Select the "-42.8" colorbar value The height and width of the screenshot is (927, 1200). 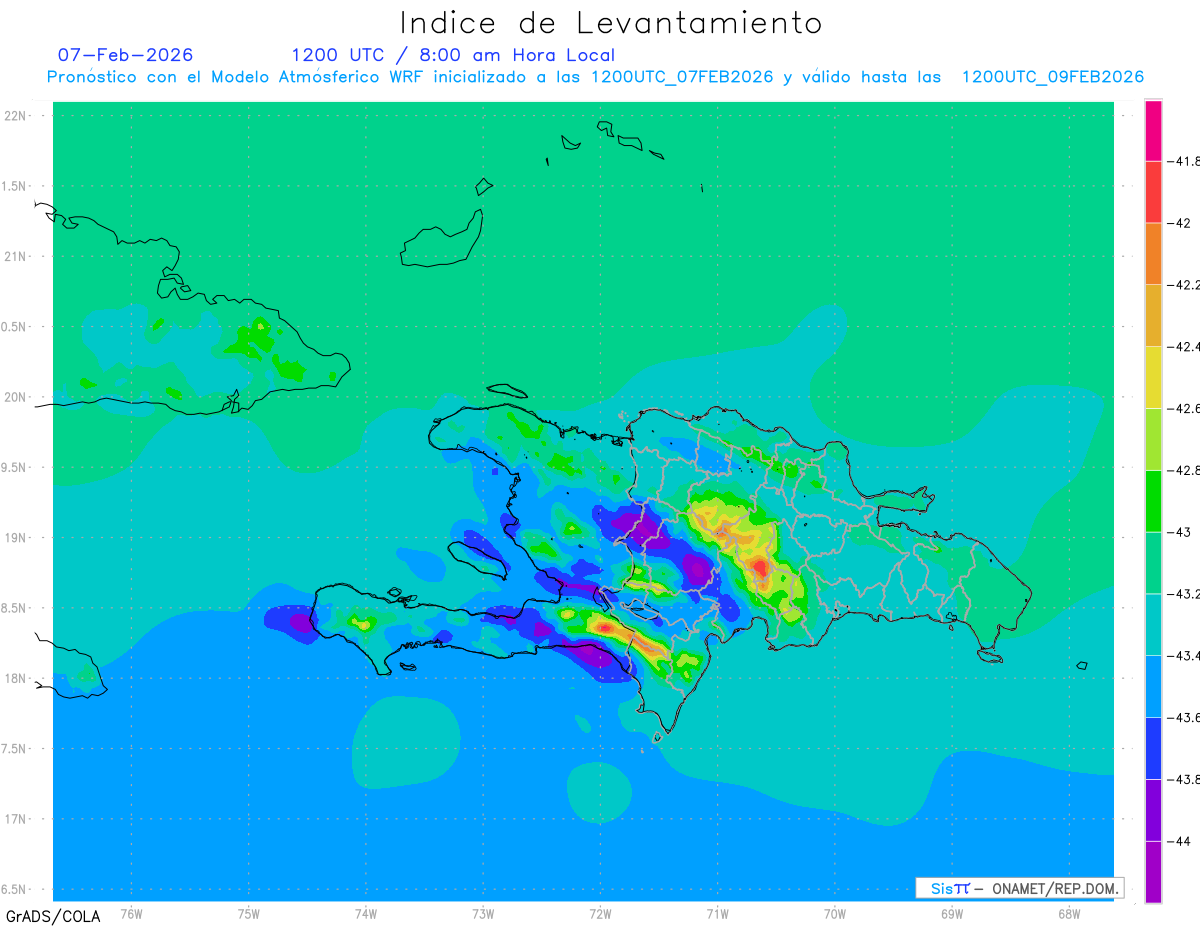tap(1184, 470)
